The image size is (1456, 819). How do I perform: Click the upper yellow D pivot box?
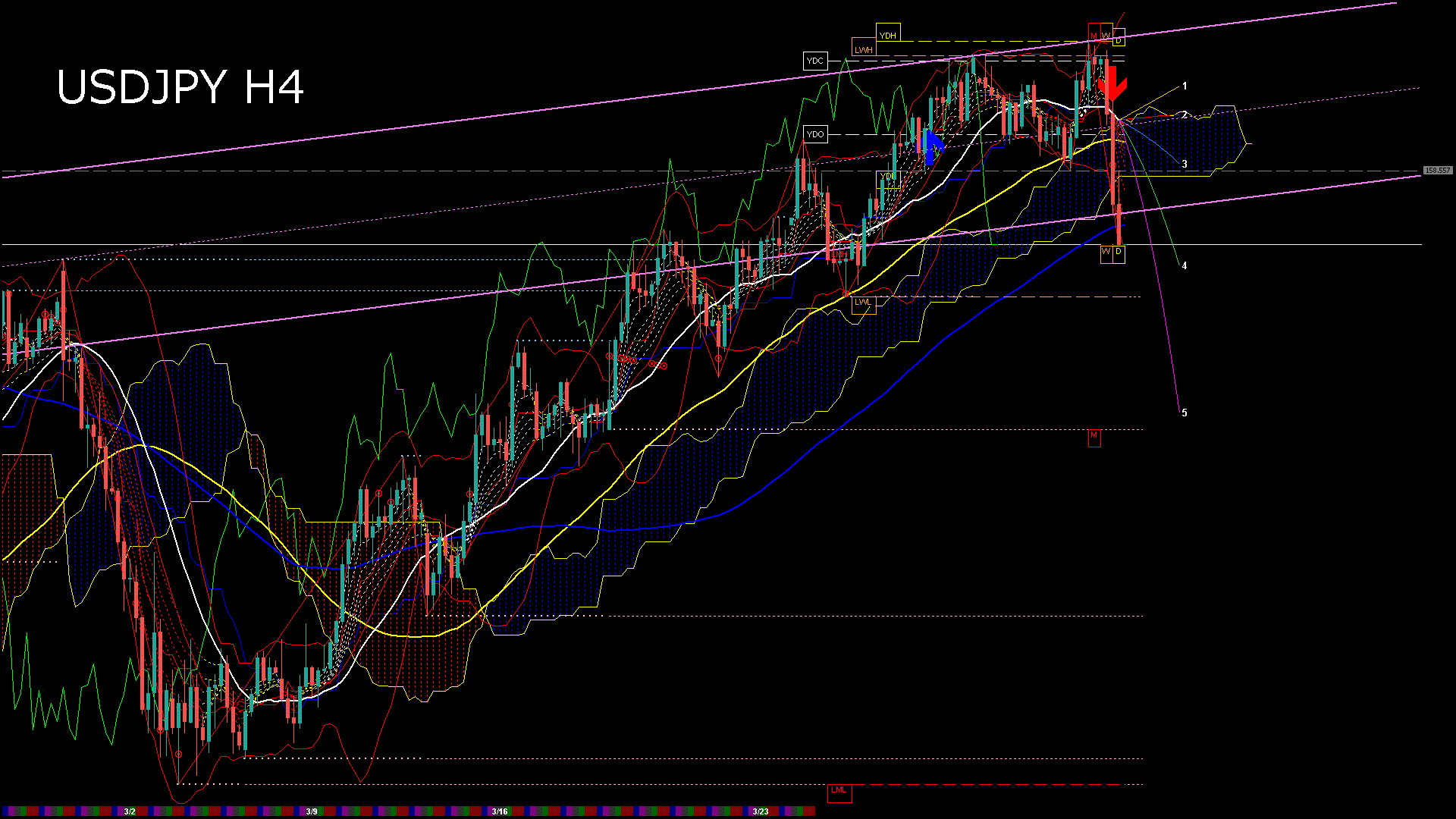tap(1119, 38)
